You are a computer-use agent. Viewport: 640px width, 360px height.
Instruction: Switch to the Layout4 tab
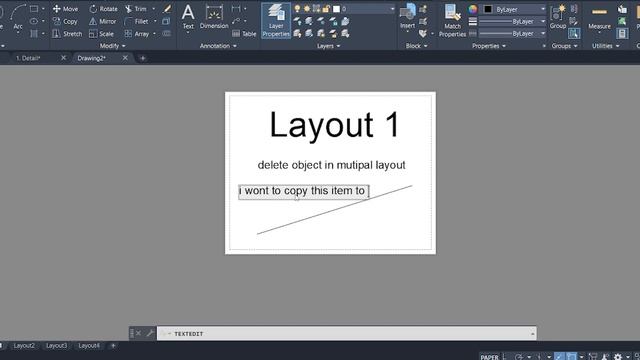[89, 346]
